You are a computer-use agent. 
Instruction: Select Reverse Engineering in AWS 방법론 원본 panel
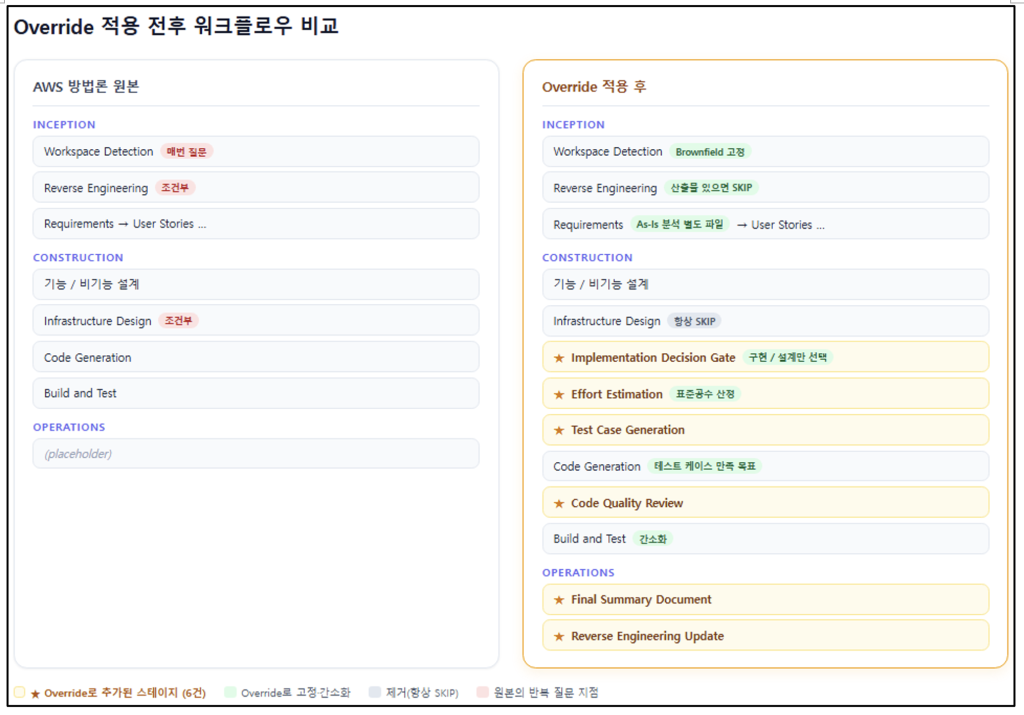coord(256,188)
